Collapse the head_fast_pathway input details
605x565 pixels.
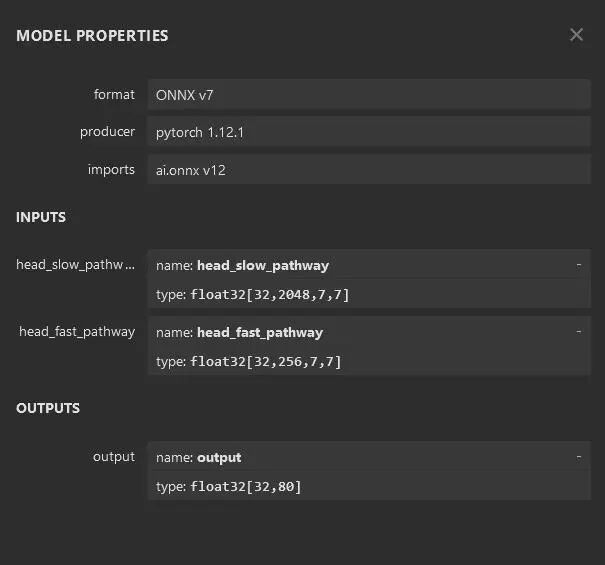[x=578, y=331]
